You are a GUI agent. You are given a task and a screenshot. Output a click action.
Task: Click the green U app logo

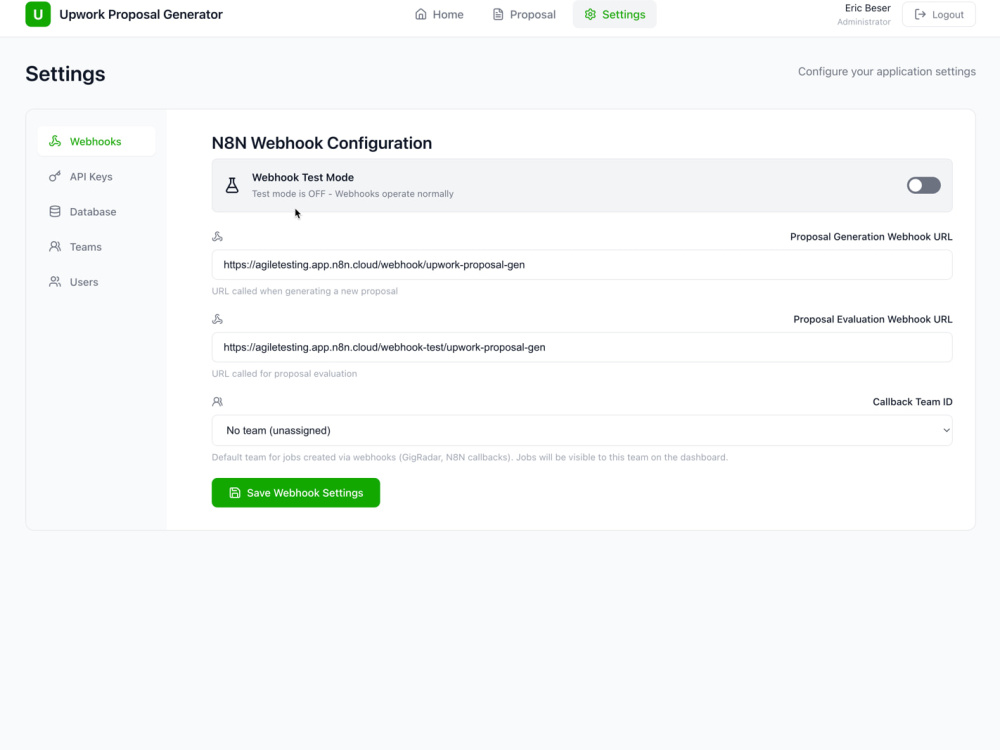38,14
